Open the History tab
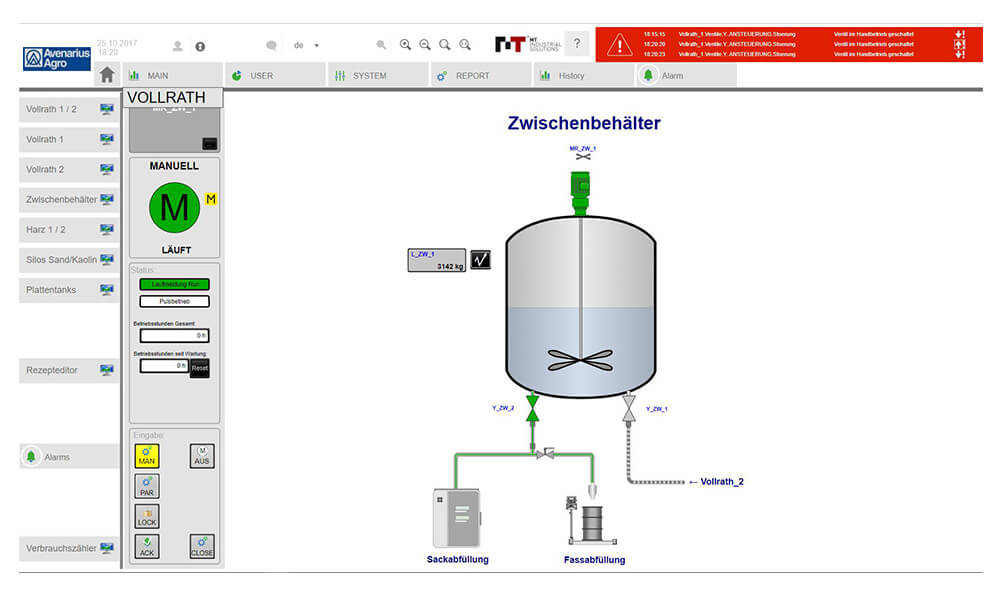1000x598 pixels. pos(584,75)
